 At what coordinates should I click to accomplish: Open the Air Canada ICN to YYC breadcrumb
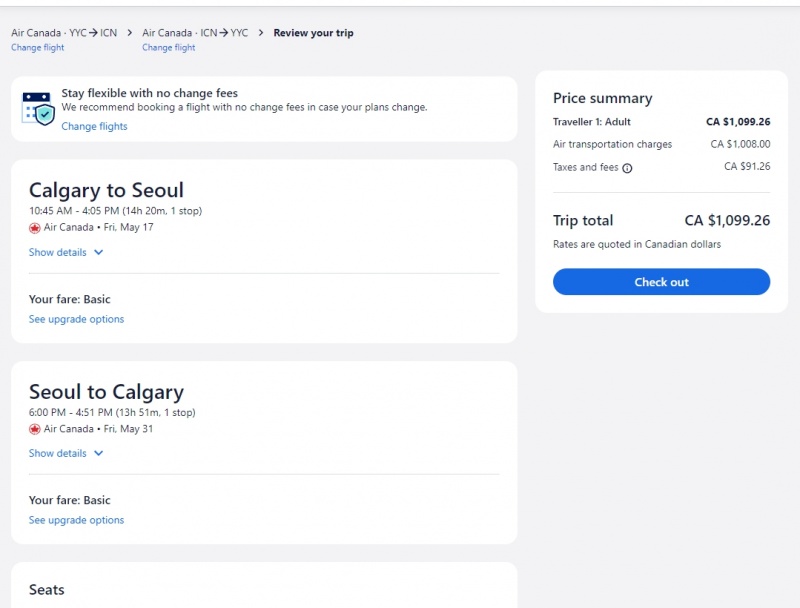click(195, 33)
